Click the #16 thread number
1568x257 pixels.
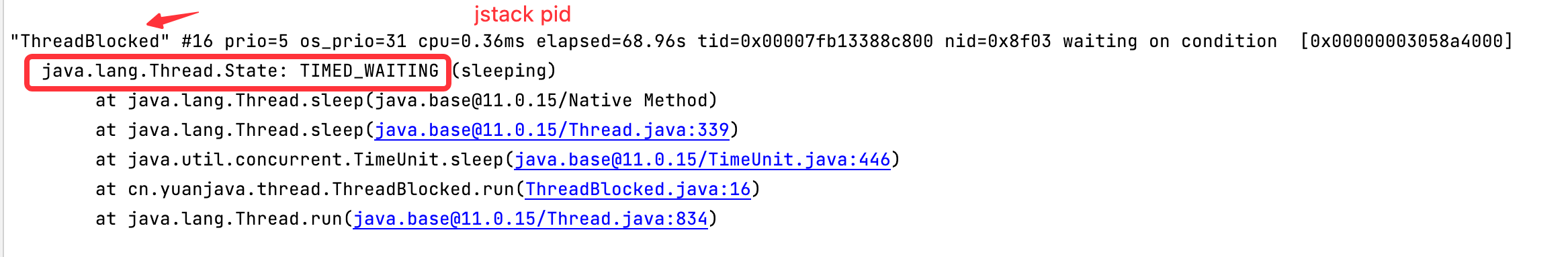pyautogui.click(x=197, y=41)
